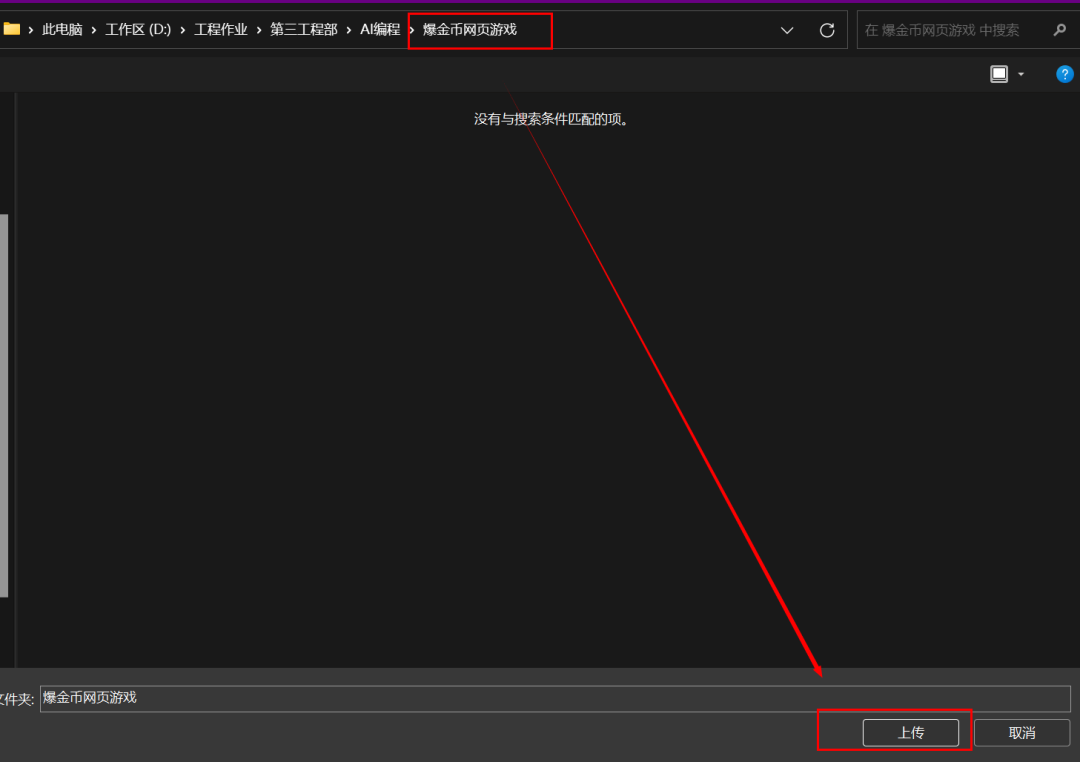This screenshot has height=762, width=1080.
Task: Open the view options dropdown arrow
Action: (1021, 74)
